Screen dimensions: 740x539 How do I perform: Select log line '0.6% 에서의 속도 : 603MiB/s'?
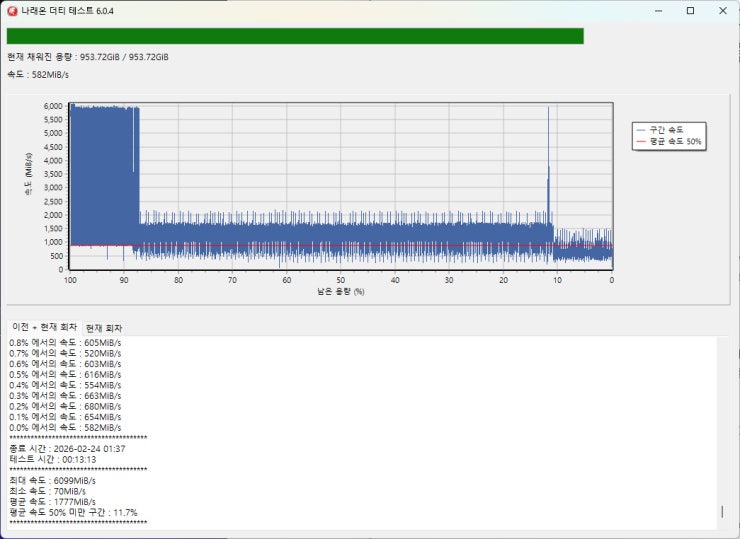pos(65,364)
